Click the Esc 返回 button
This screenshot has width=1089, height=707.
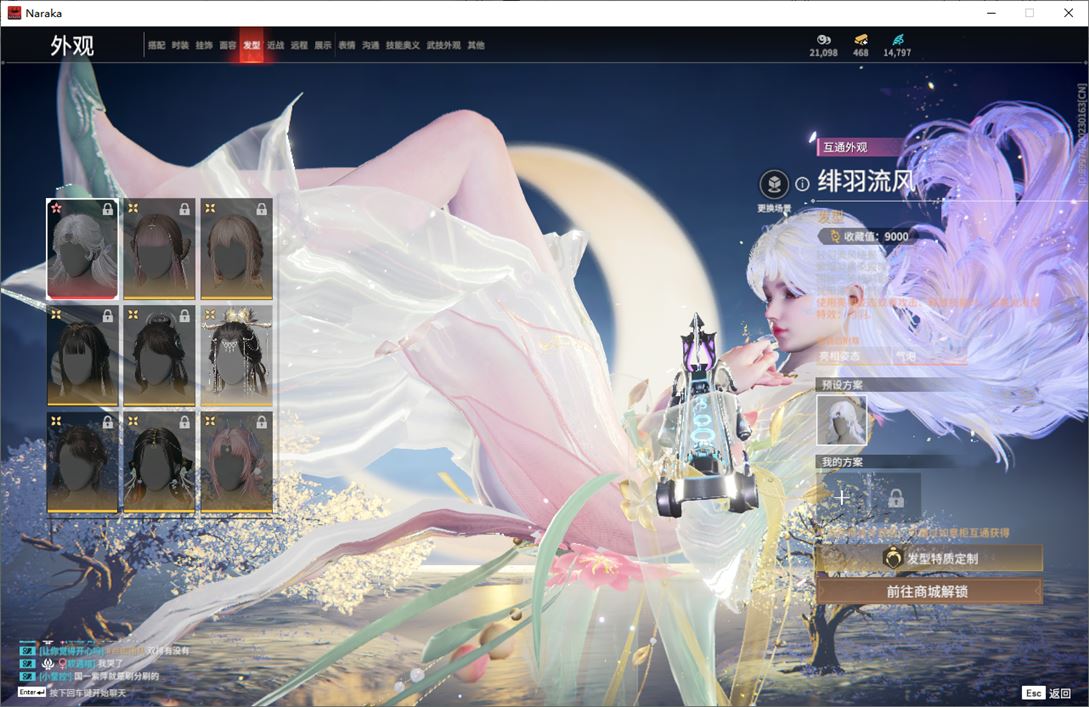tap(1047, 693)
